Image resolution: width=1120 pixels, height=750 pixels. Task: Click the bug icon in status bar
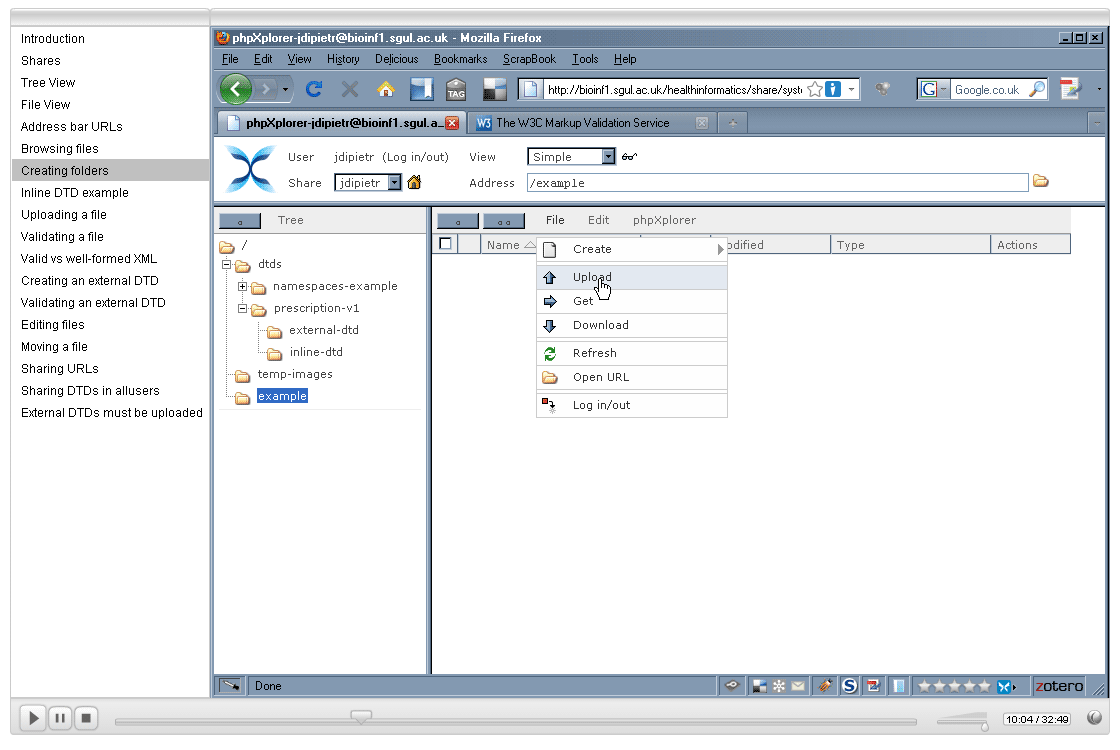825,686
